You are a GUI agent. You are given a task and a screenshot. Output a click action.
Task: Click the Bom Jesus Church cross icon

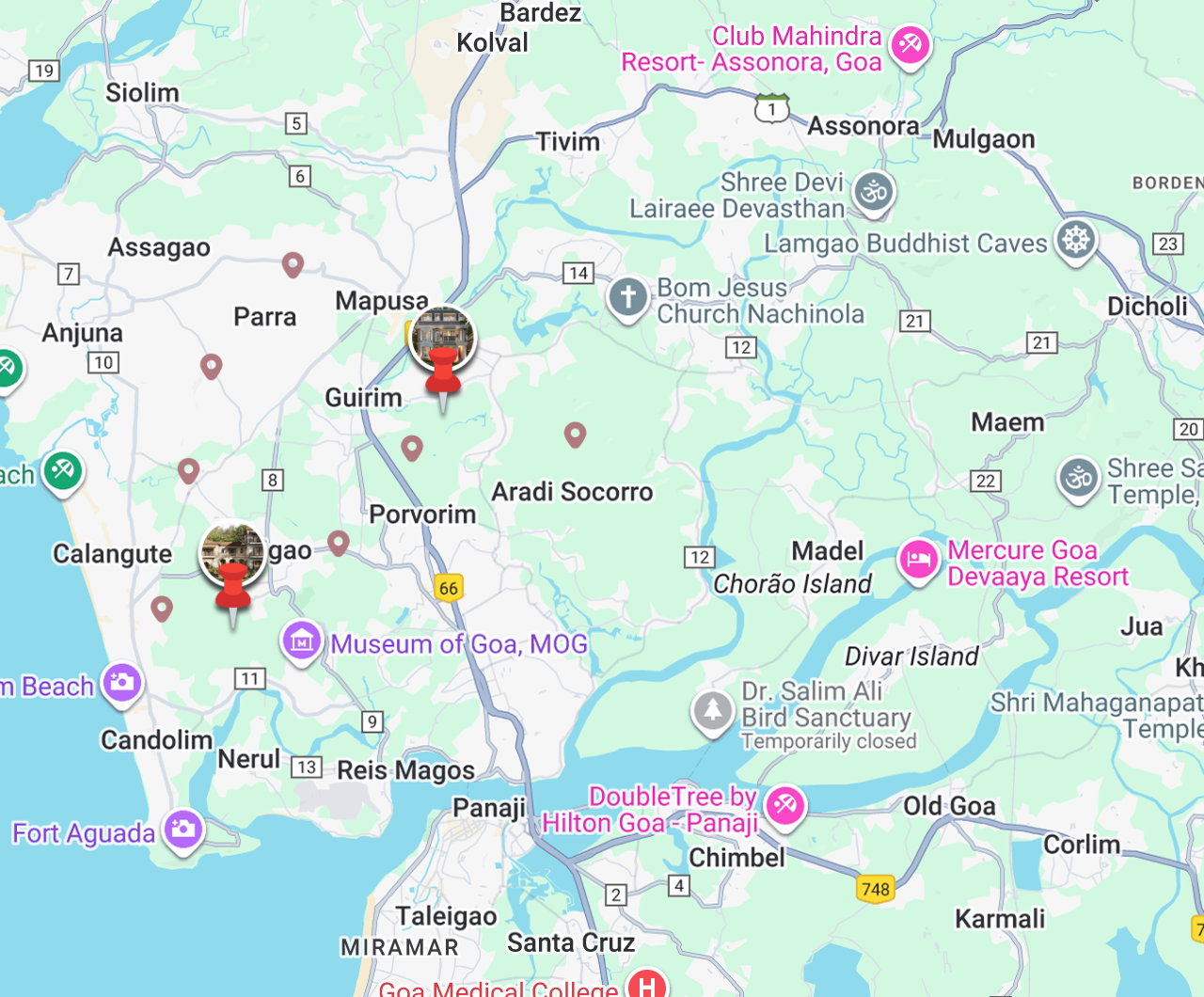click(x=628, y=298)
